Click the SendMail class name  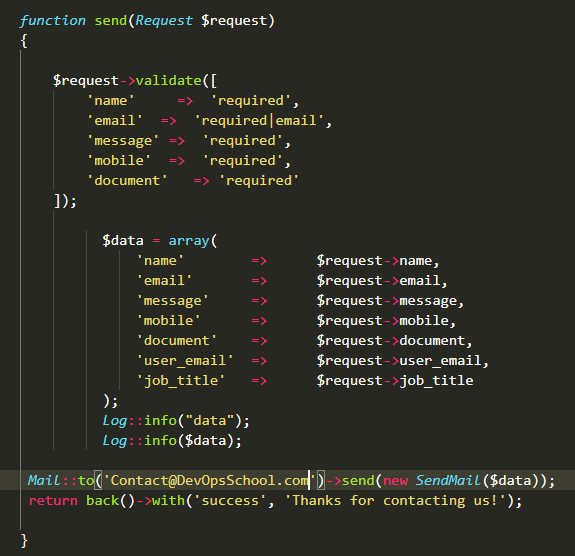[448, 480]
